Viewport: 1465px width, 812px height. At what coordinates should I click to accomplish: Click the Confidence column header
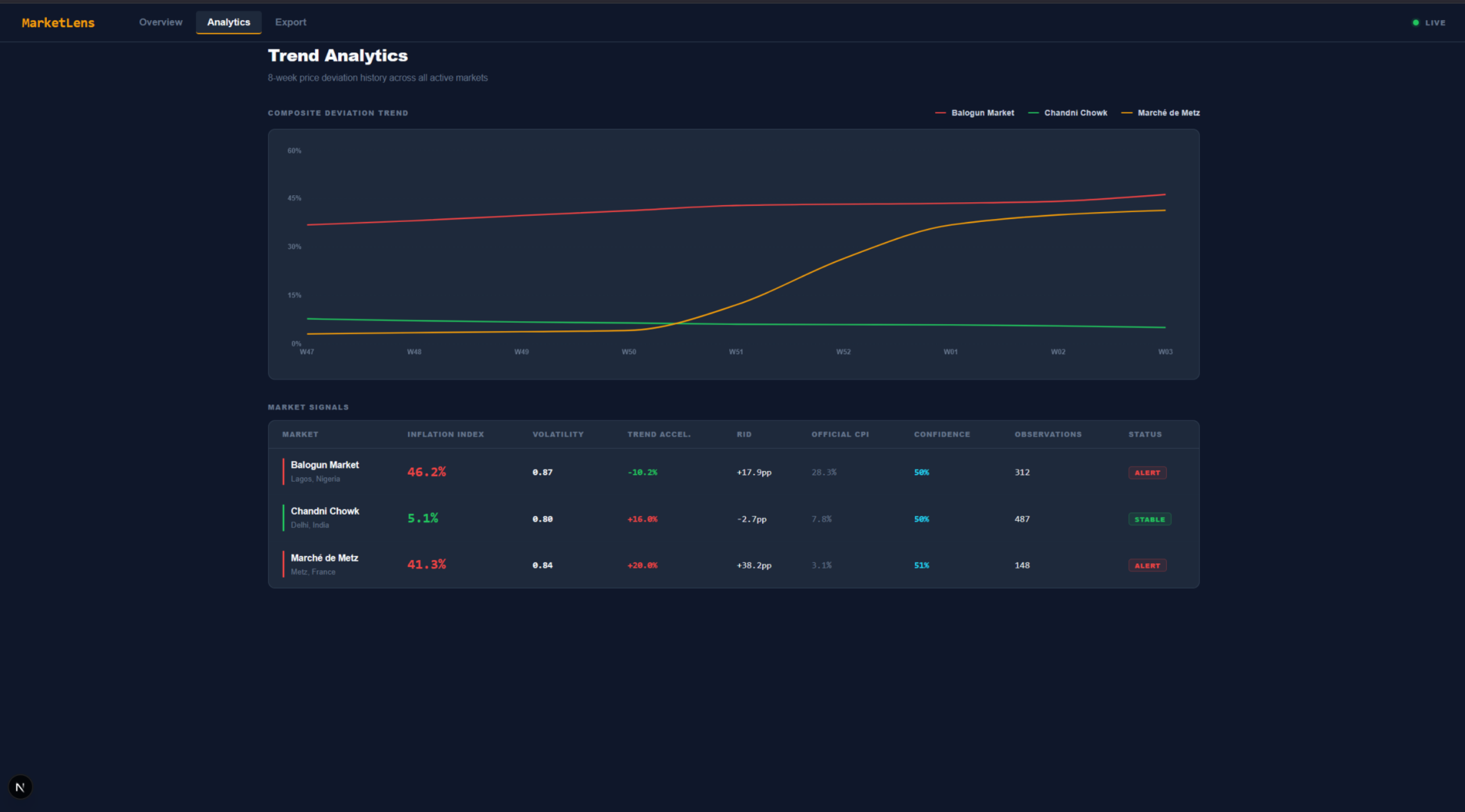click(941, 434)
